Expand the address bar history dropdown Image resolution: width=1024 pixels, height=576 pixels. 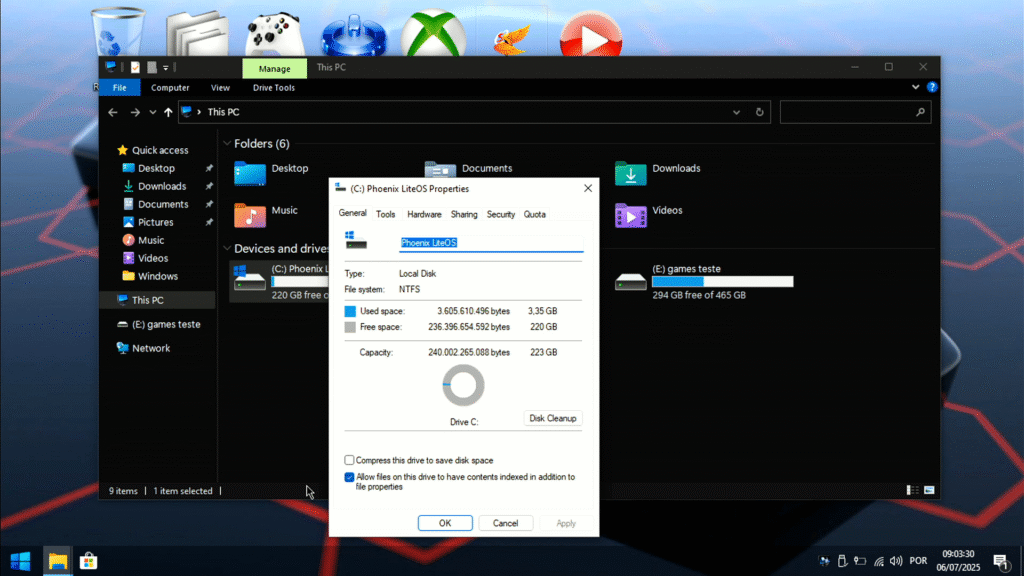point(736,112)
